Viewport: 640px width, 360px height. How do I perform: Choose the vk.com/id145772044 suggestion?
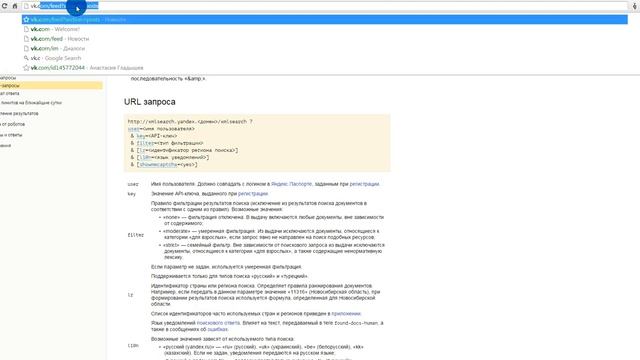324,68
